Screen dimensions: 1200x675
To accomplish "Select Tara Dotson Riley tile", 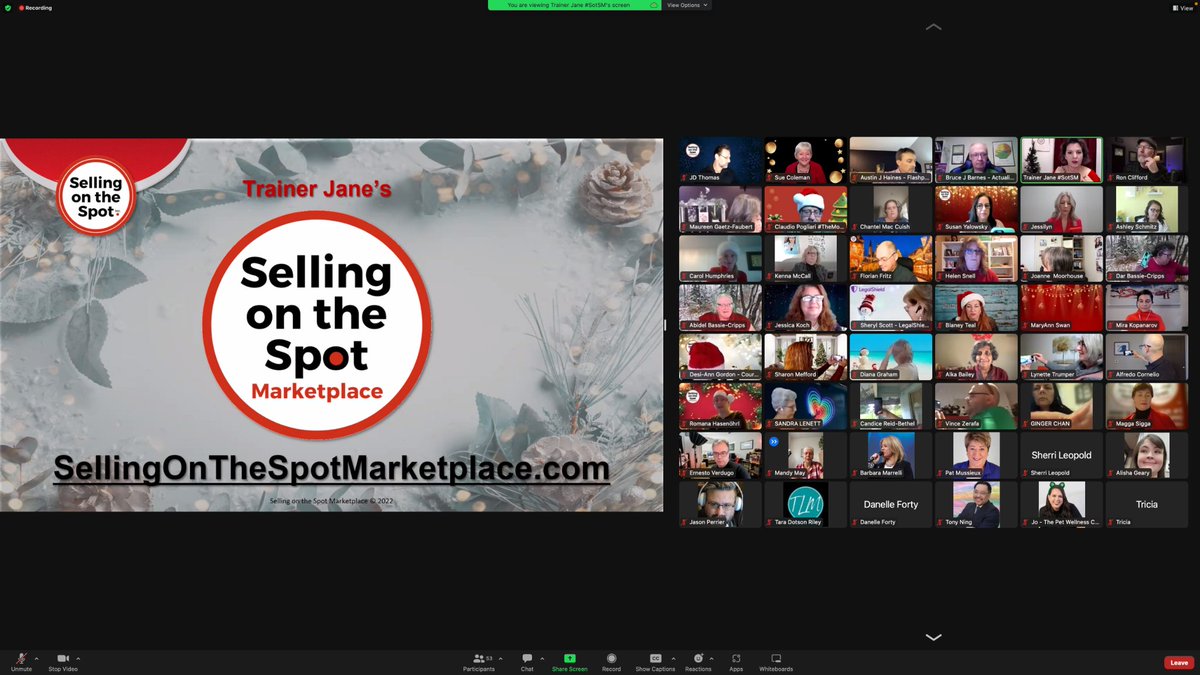I will click(x=806, y=505).
